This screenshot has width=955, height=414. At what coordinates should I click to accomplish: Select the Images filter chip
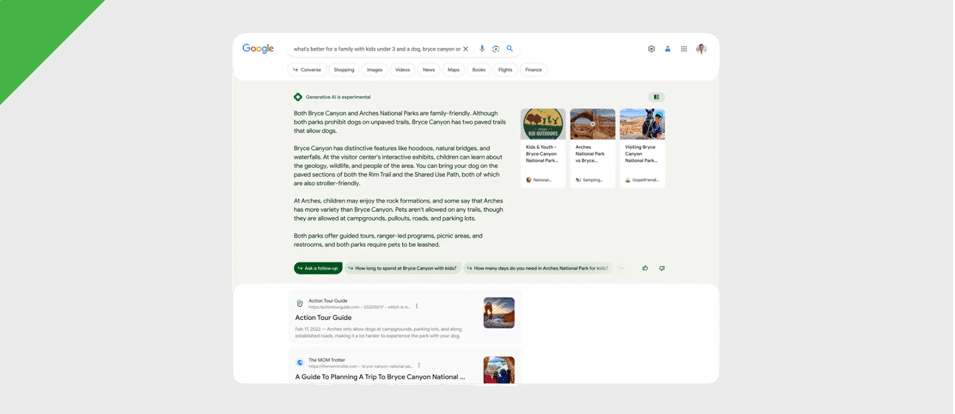tap(375, 70)
